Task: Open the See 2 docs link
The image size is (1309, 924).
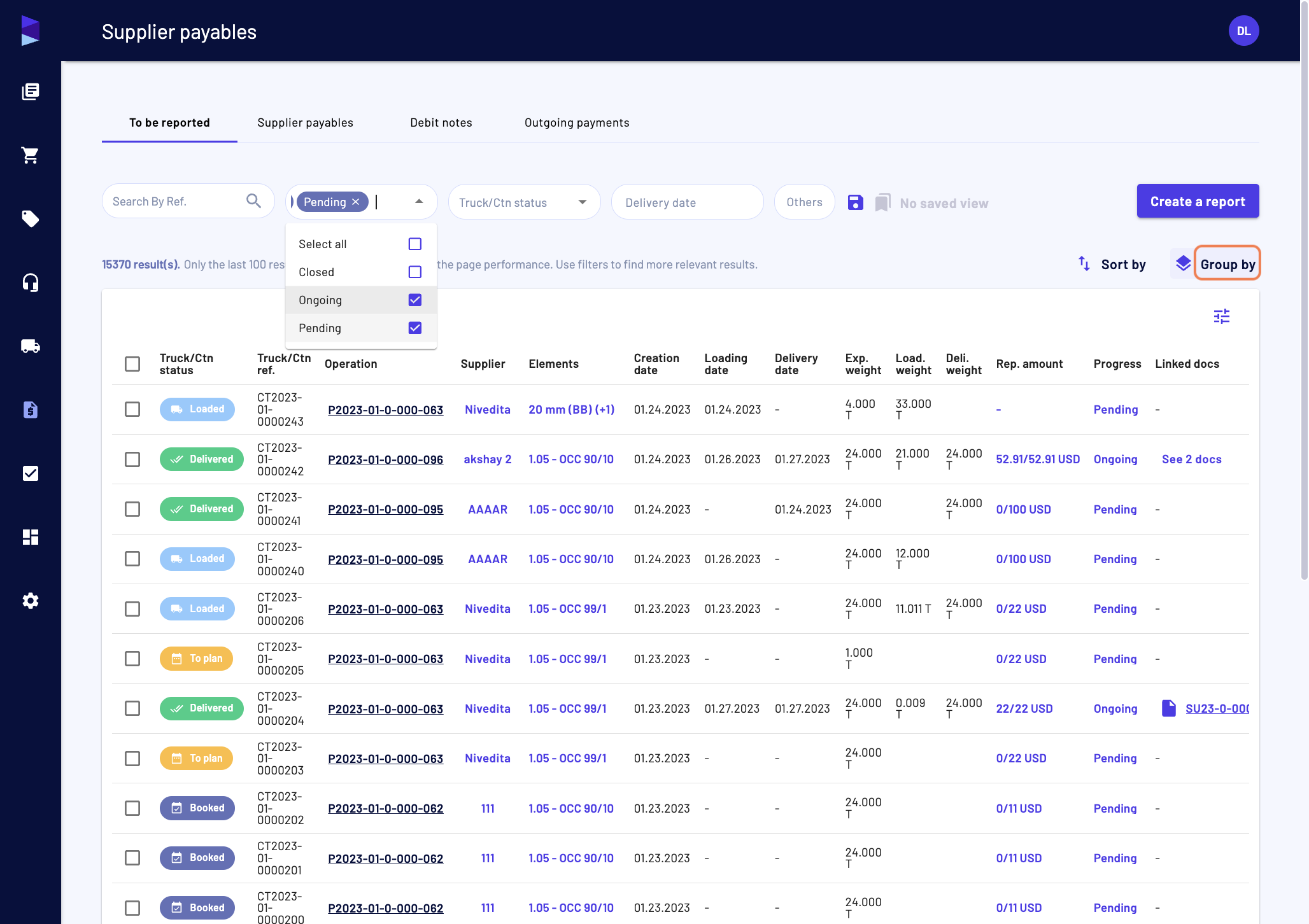Action: tap(1191, 459)
